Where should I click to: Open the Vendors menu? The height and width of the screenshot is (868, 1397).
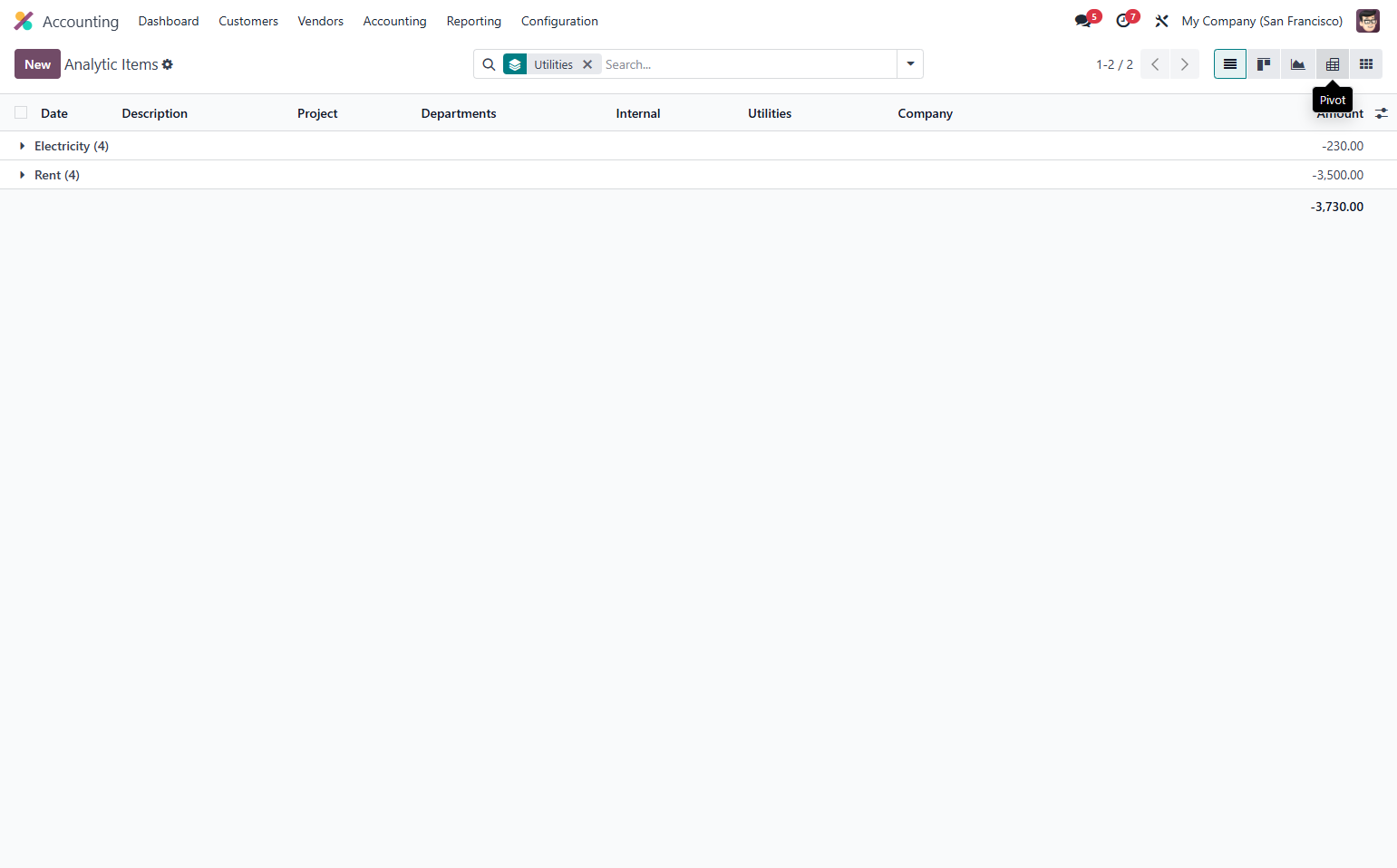(x=321, y=21)
